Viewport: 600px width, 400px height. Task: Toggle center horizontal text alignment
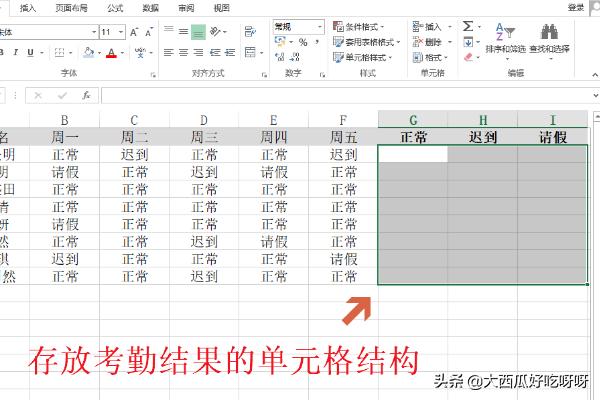(x=184, y=52)
